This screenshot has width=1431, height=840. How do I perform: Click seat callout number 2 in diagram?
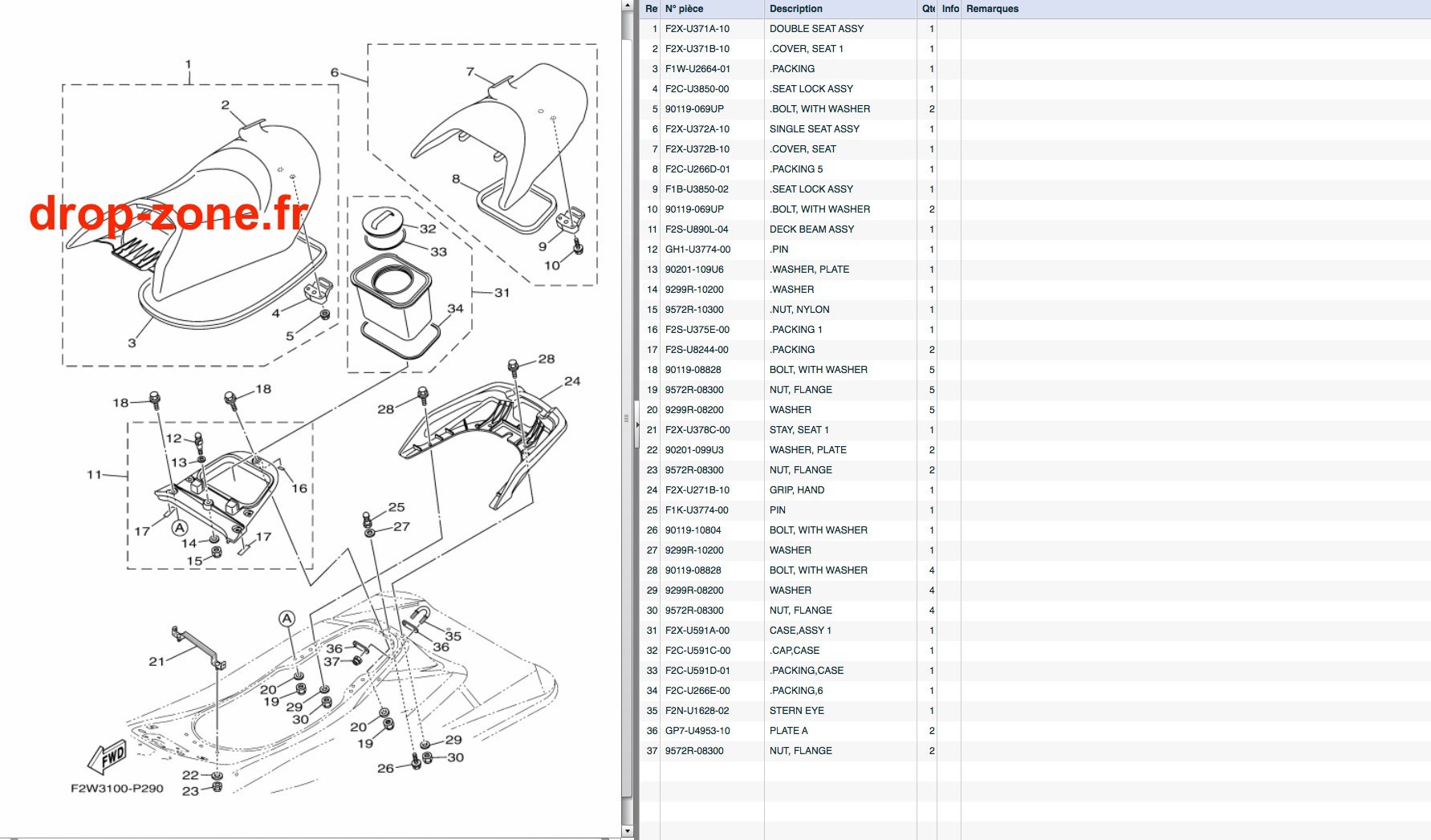[x=226, y=105]
